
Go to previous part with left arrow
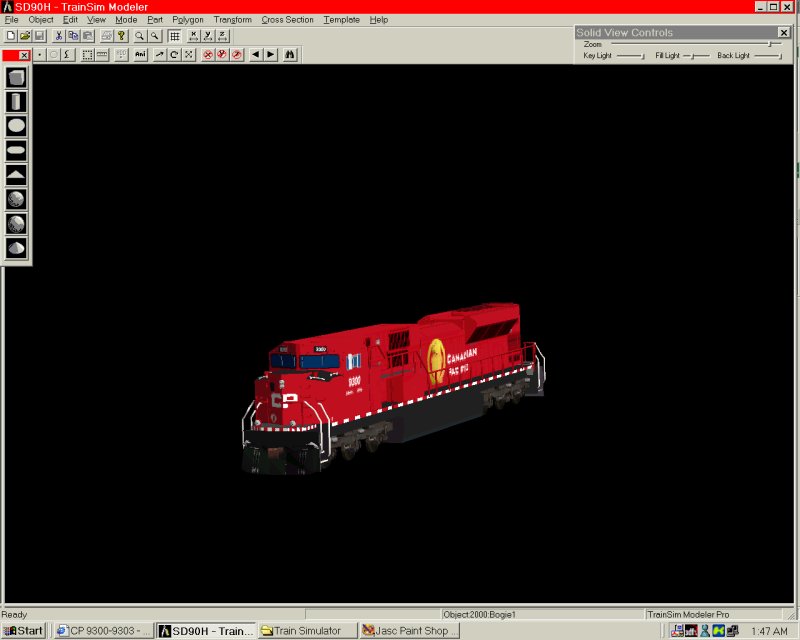pos(256,55)
